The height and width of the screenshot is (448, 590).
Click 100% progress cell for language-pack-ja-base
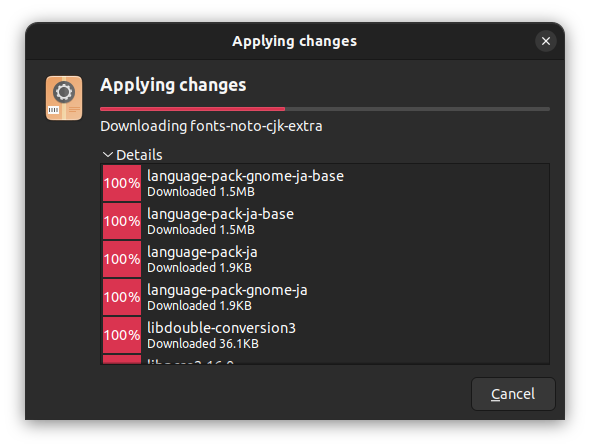pos(122,221)
